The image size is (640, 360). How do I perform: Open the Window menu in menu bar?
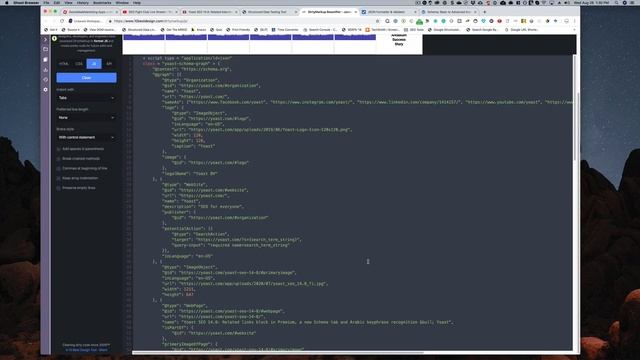pyautogui.click(x=122, y=2)
